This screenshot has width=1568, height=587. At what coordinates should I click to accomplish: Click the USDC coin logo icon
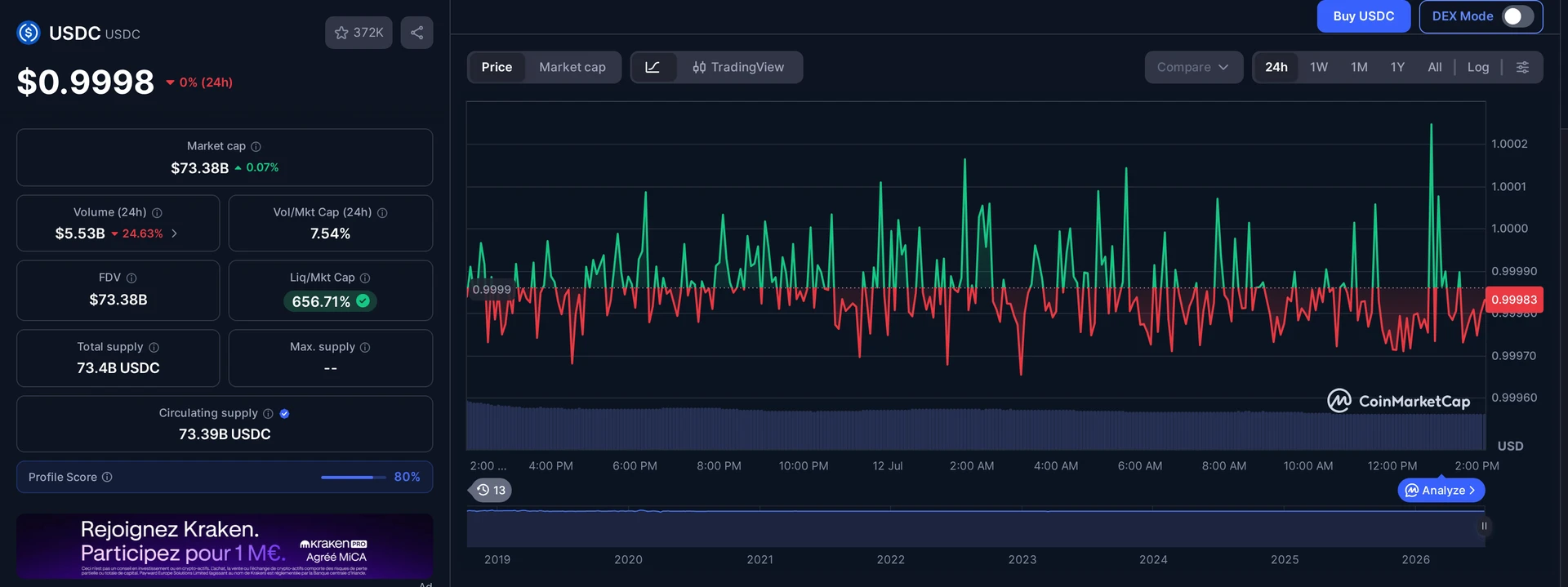(29, 33)
